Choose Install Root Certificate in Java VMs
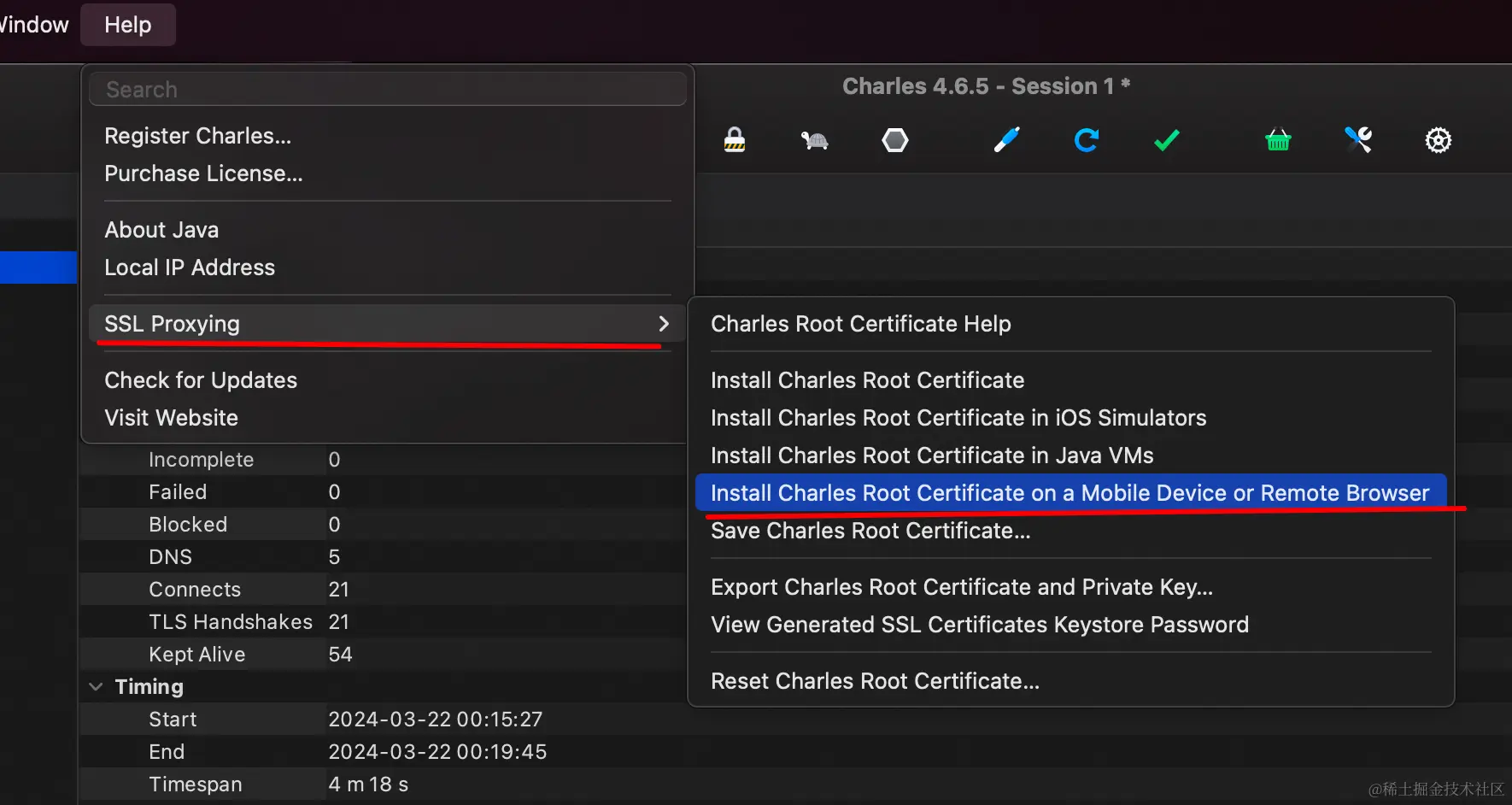This screenshot has height=805, width=1512. click(1071, 455)
